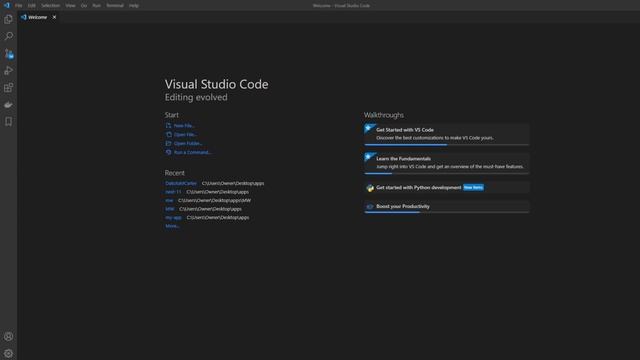Image resolution: width=640 pixels, height=360 pixels.
Task: Open the Bookmarks view in the activity bar
Action: coord(8,122)
